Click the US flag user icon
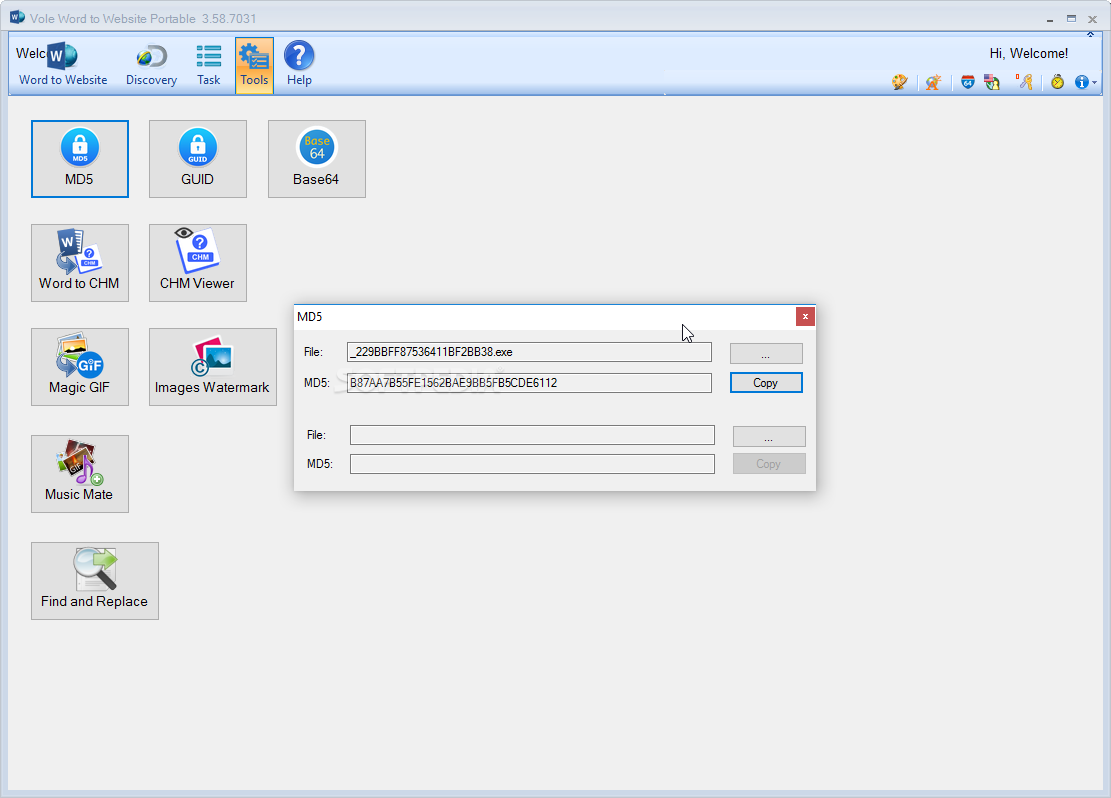This screenshot has width=1111, height=798. (x=991, y=82)
